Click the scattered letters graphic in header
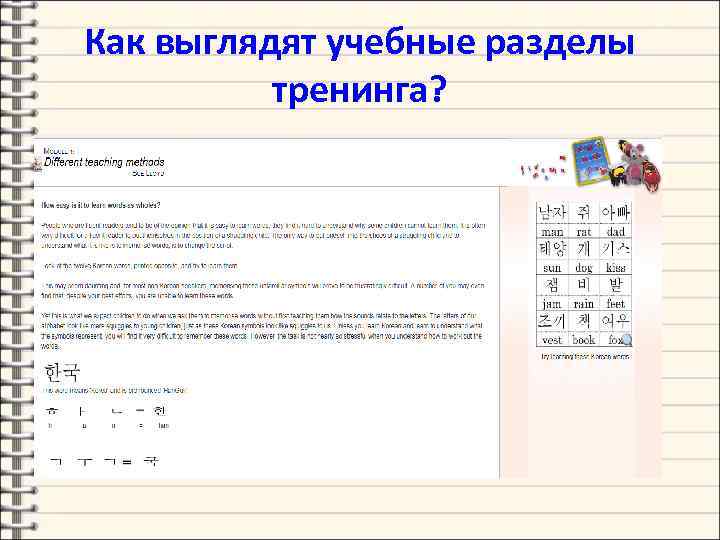Image resolution: width=720 pixels, height=540 pixels. [544, 169]
